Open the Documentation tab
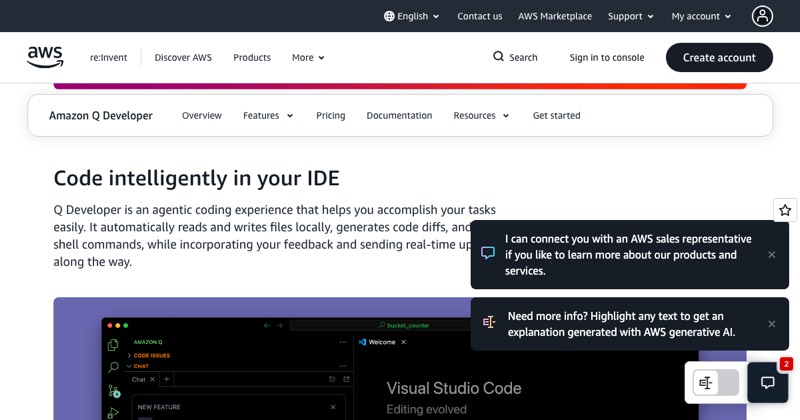Screen dimensions: 800x420 (x=399, y=115)
